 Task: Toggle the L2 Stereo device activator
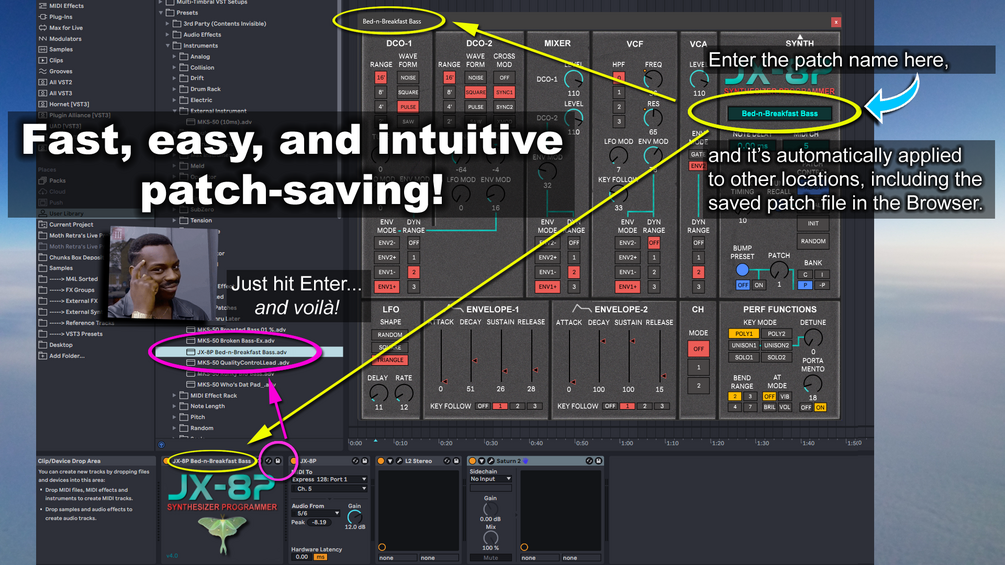[x=381, y=461]
